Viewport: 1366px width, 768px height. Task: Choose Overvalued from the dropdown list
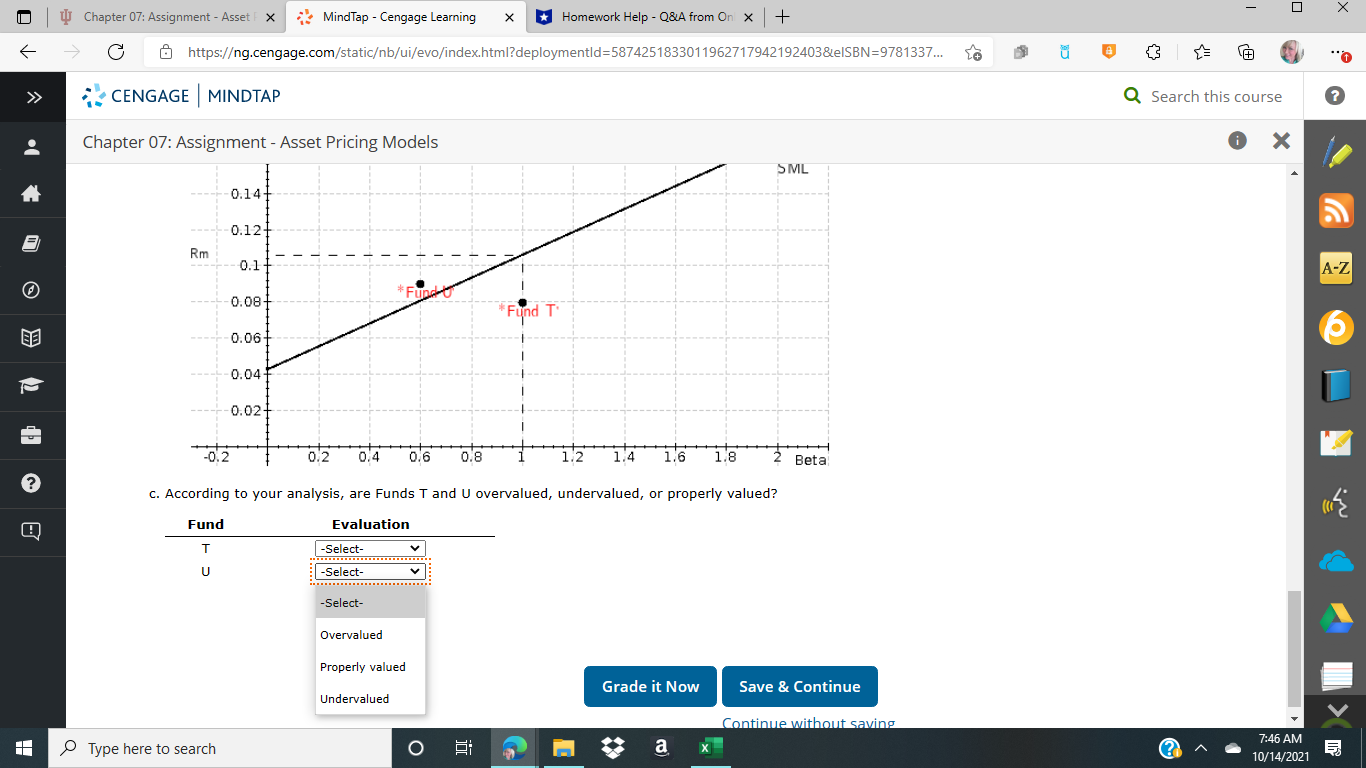coord(371,635)
